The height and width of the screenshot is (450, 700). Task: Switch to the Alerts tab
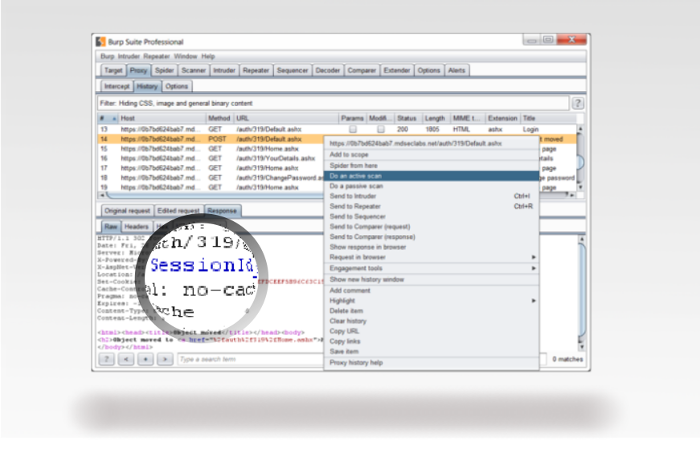(456, 71)
